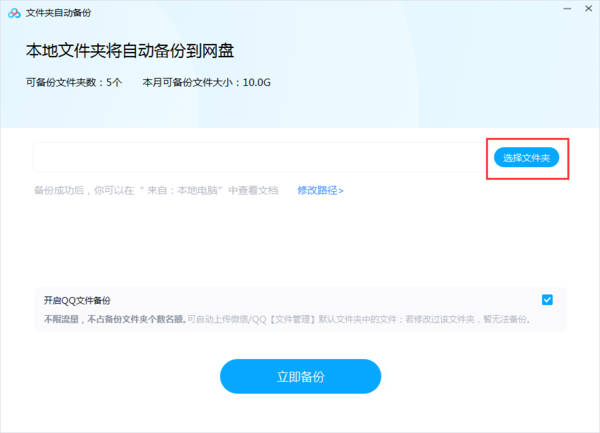Uncheck the QQ file backup checkbox
The width and height of the screenshot is (600, 433).
[547, 300]
